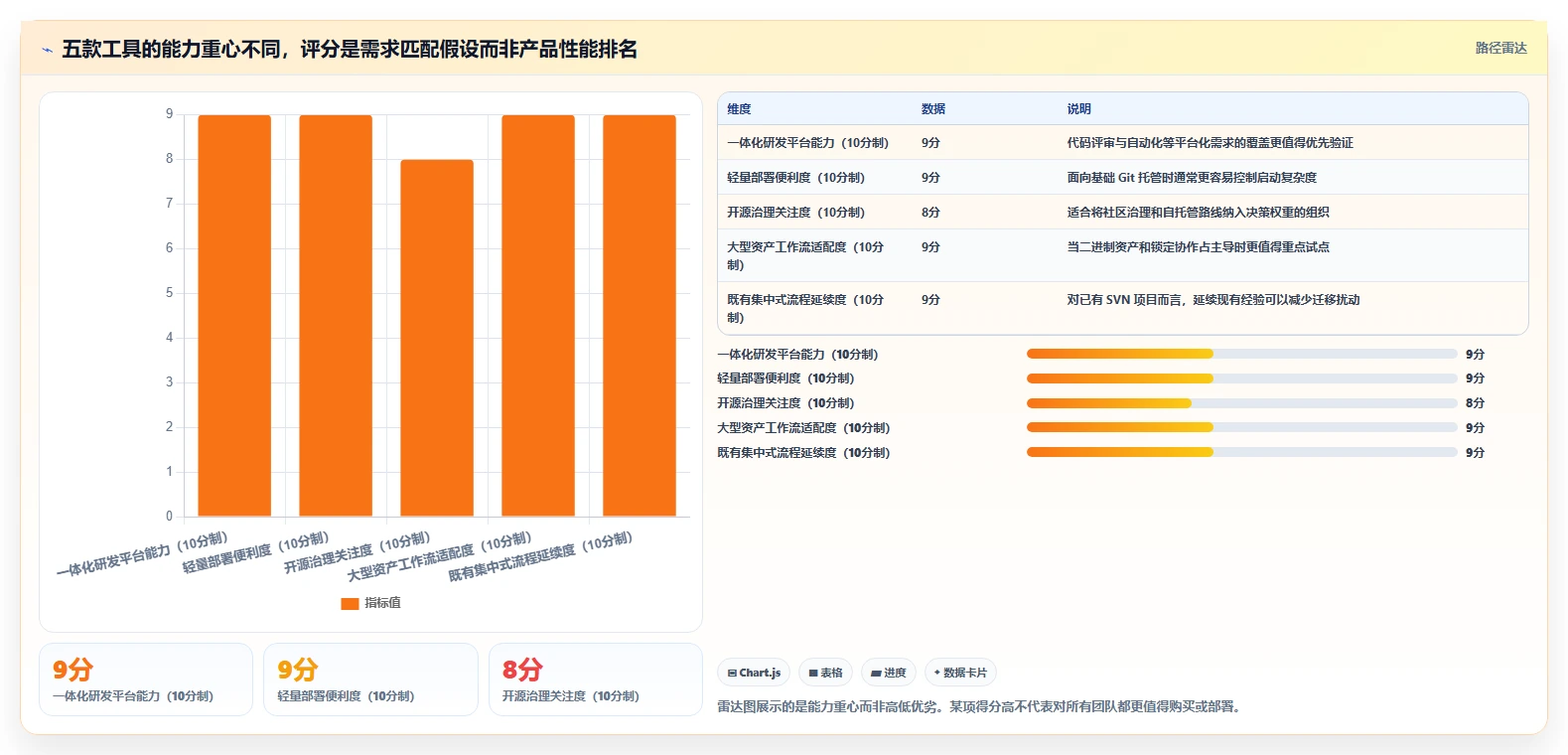The height and width of the screenshot is (755, 1568).
Task: Open the 9分 一体化研发平台能力 data card
Action: [146, 679]
